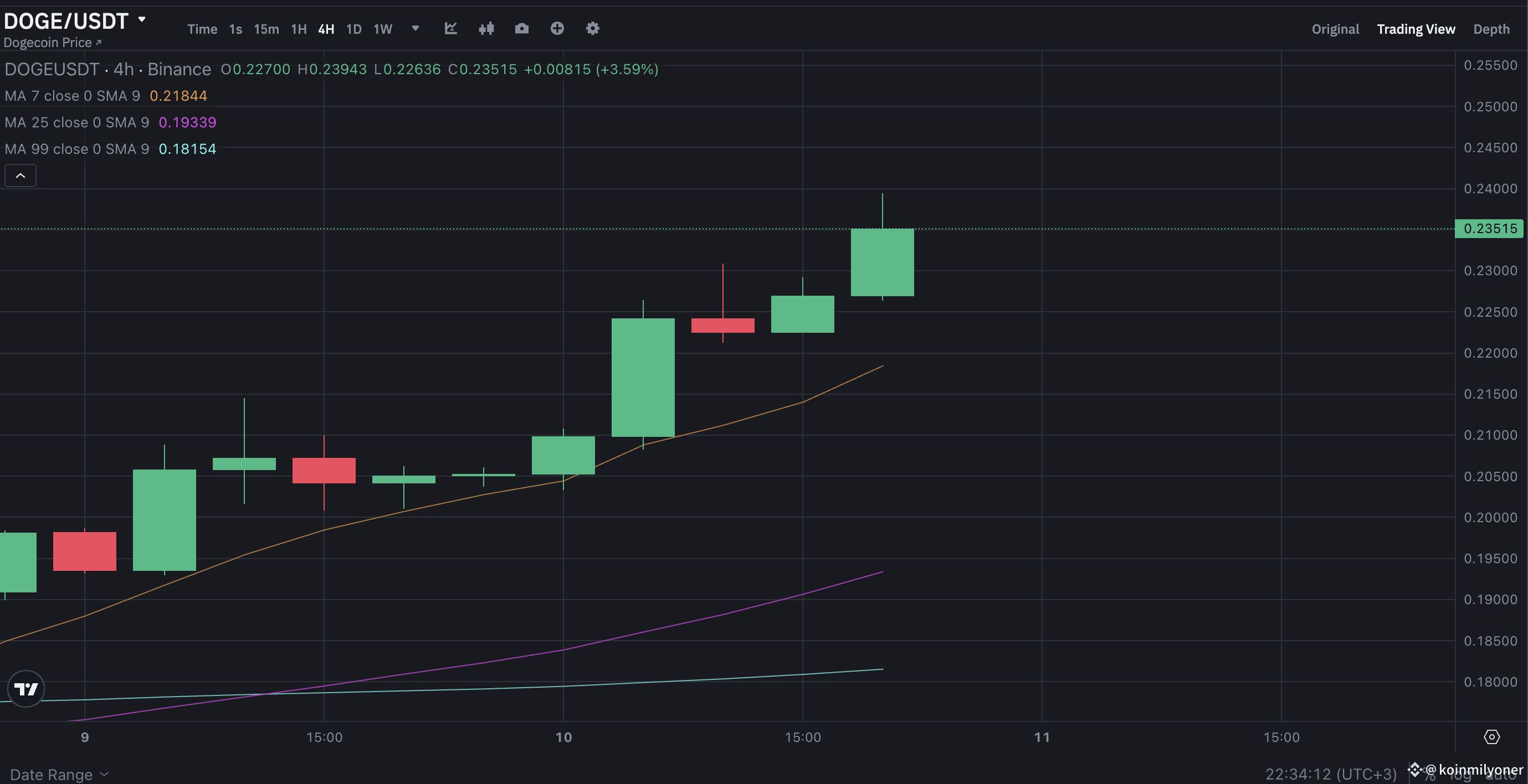Screen dimensions: 1528x784
Task: Open price axis settings hexagon icon
Action: [x=1493, y=736]
